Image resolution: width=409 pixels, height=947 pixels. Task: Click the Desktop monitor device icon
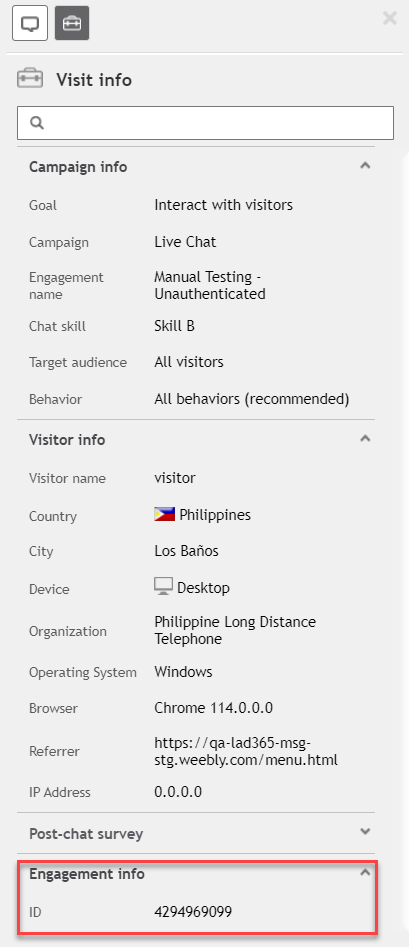coord(164,586)
